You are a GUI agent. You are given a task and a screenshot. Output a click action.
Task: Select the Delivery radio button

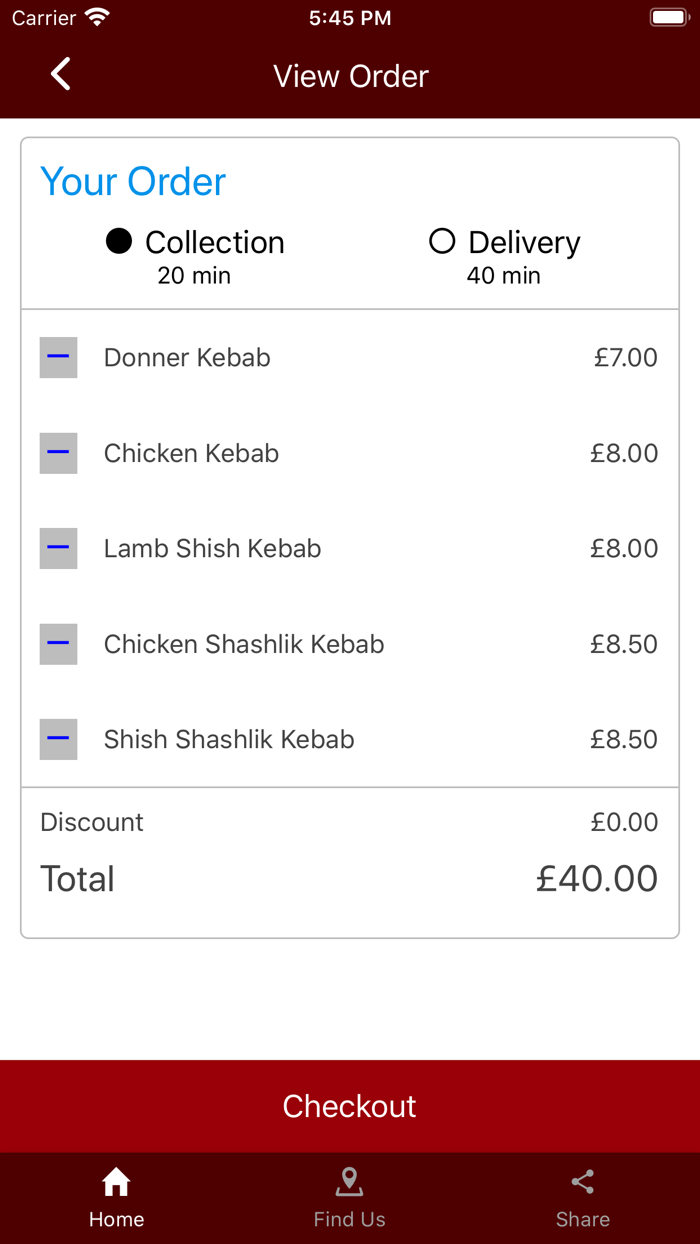pos(442,241)
